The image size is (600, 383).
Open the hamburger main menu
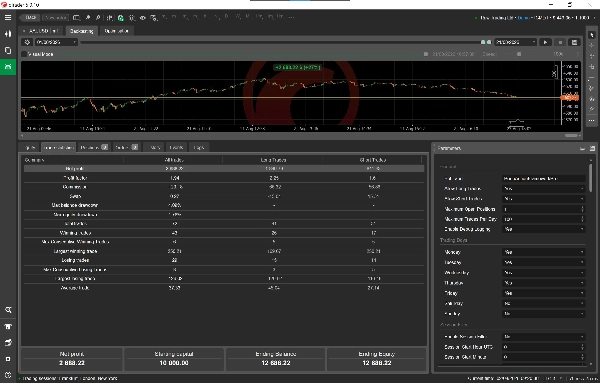pyautogui.click(x=8, y=18)
